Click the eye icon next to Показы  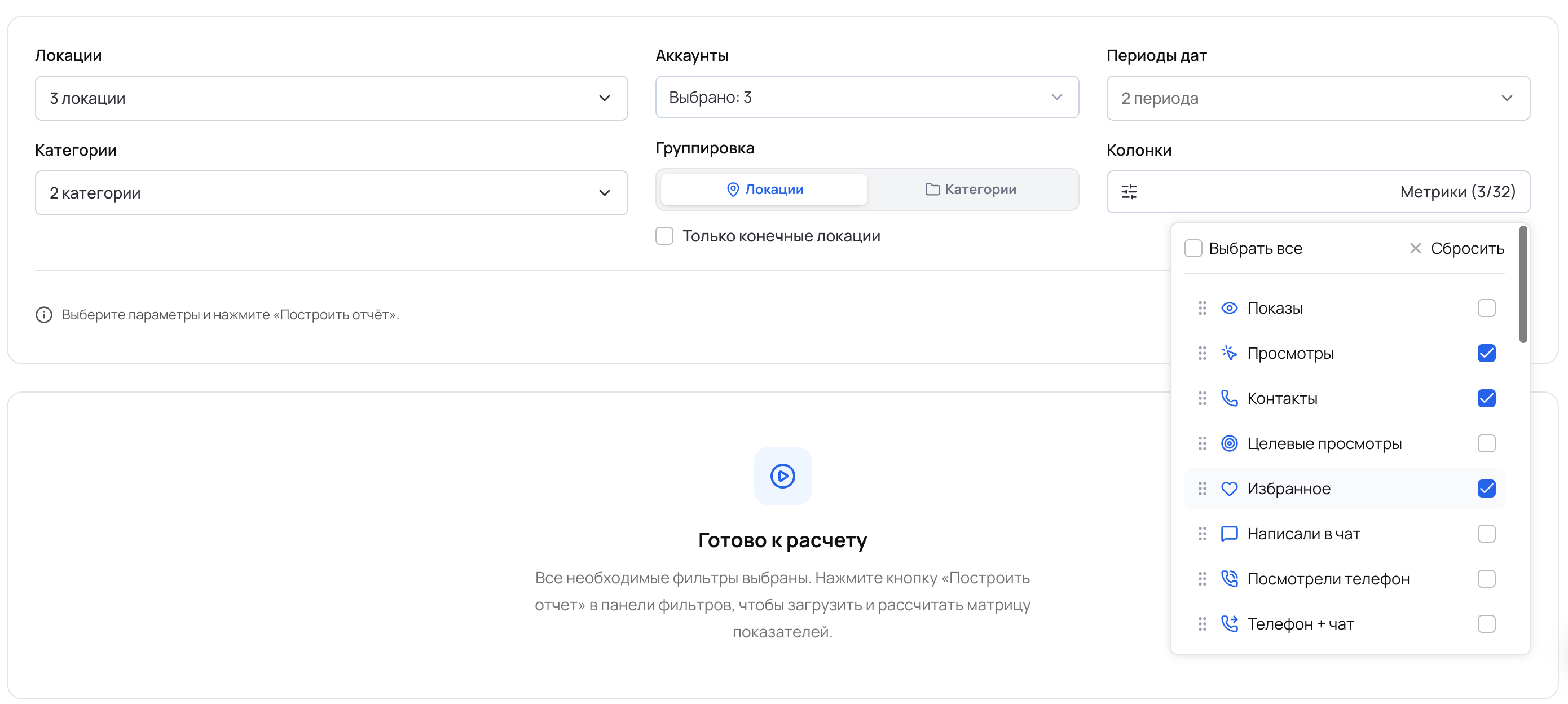1229,308
